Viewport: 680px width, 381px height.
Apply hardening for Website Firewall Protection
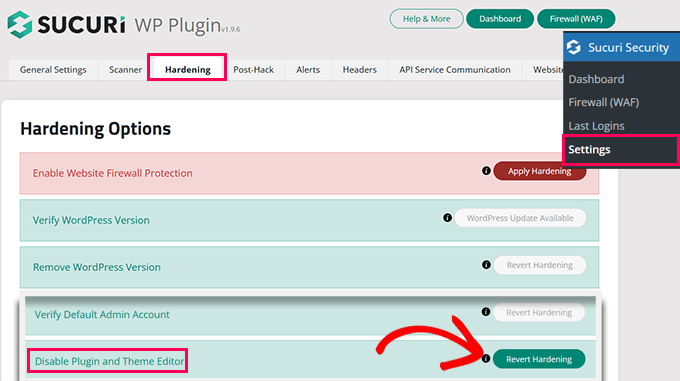click(539, 171)
